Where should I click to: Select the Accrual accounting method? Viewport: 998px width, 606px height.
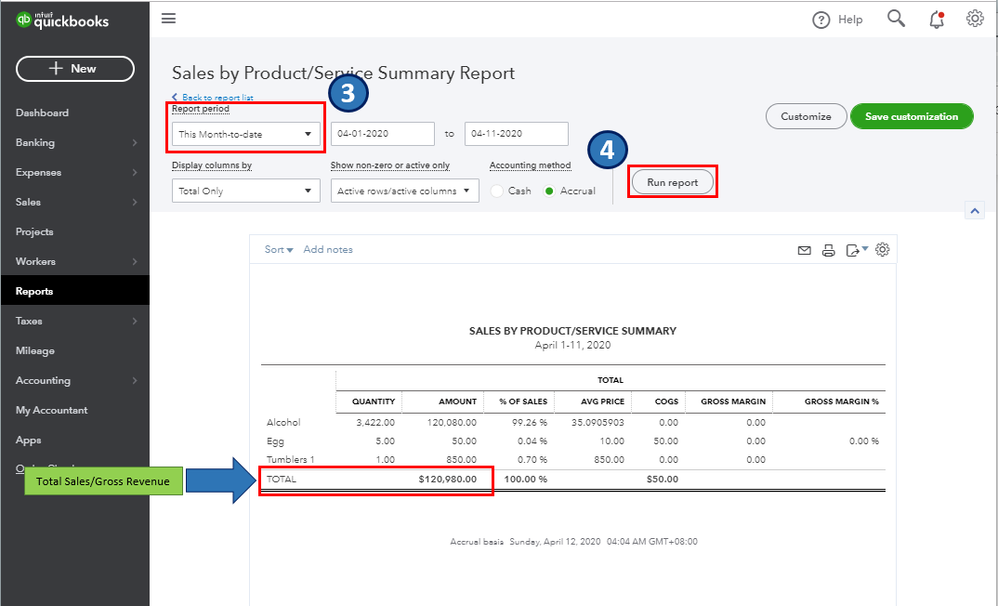pyautogui.click(x=549, y=191)
